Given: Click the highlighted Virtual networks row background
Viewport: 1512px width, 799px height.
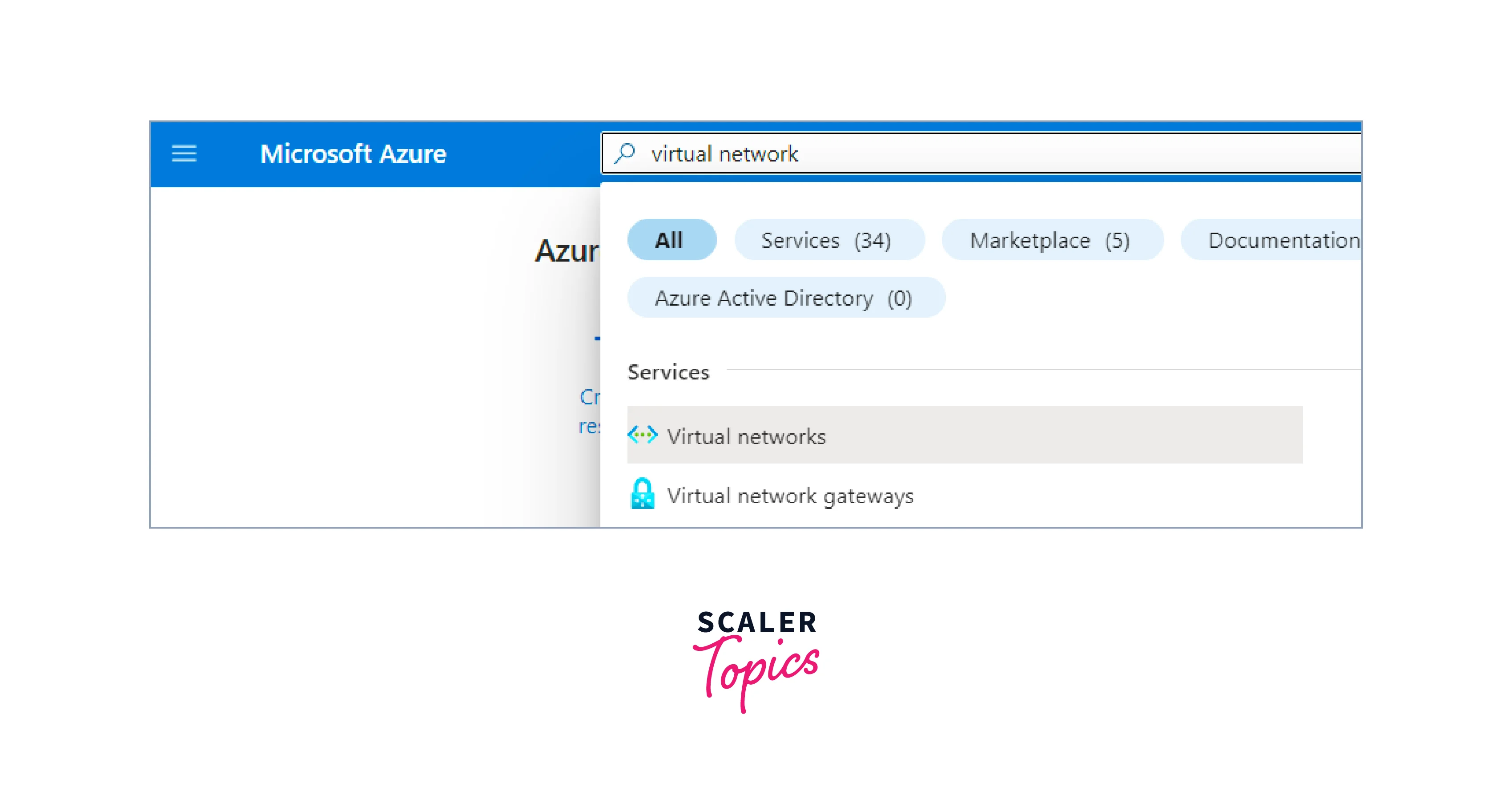Looking at the screenshot, I should click(965, 435).
